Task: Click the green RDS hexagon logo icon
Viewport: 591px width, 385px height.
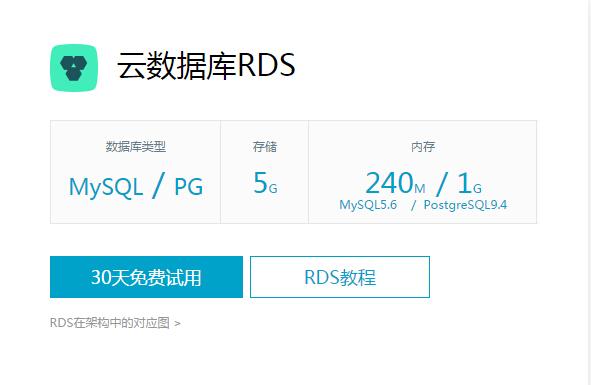Action: click(x=74, y=68)
